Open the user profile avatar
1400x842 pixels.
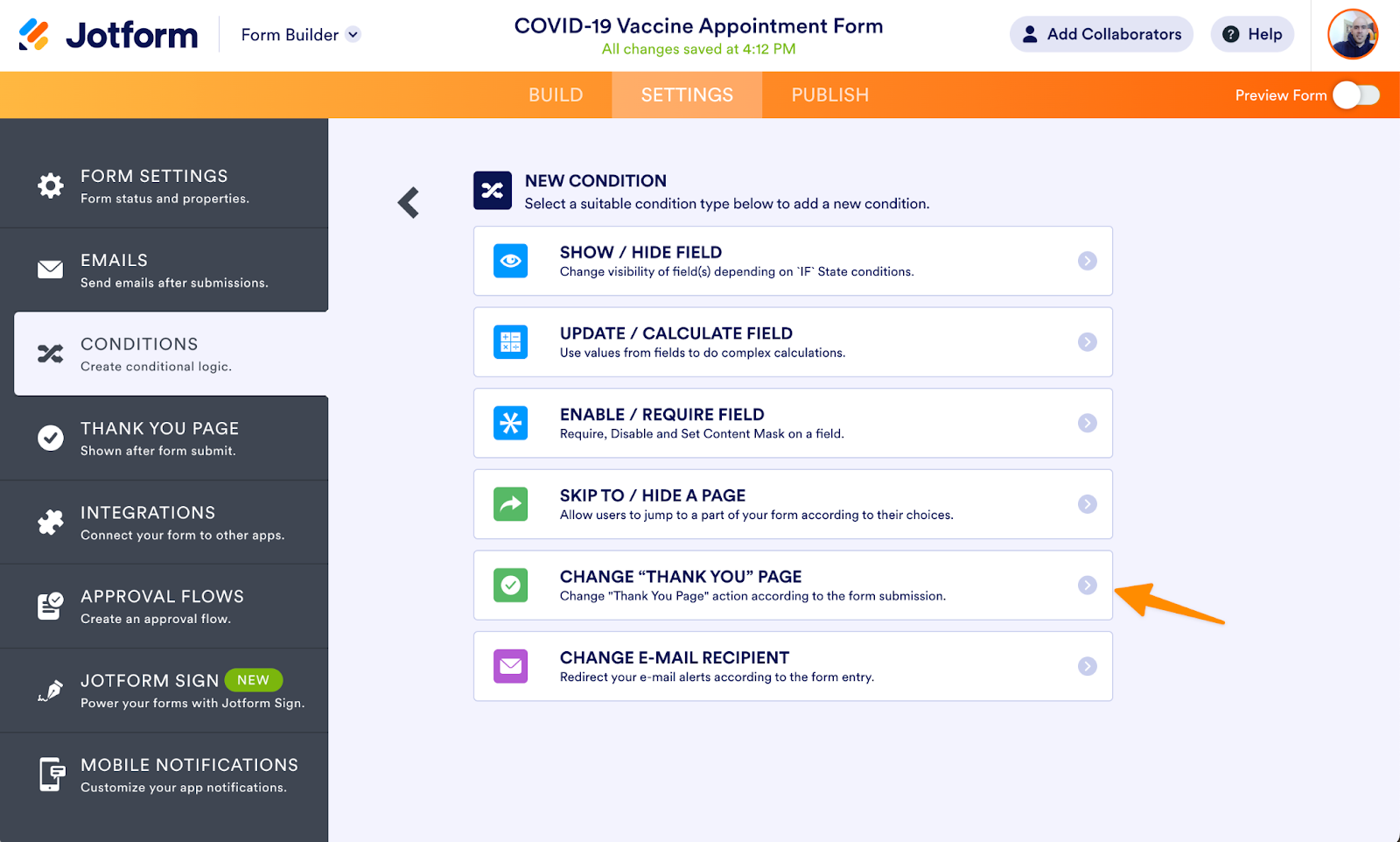point(1352,35)
